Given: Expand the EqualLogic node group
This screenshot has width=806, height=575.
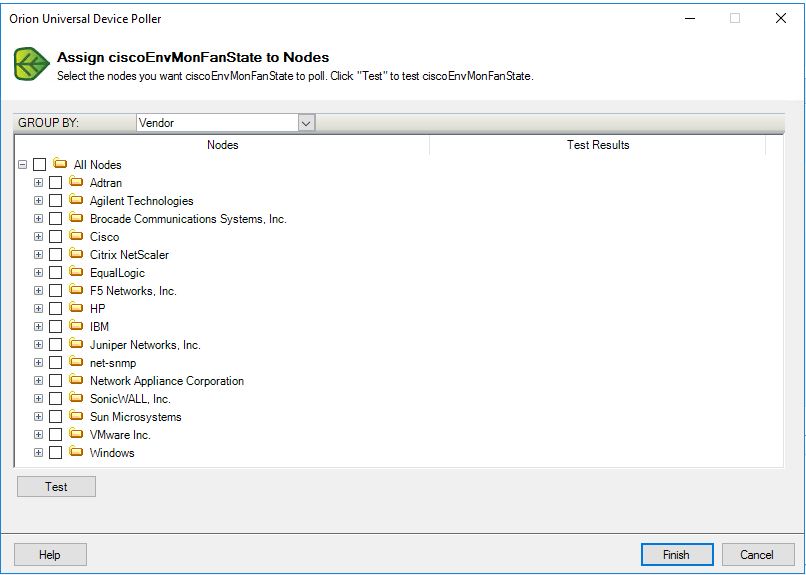Looking at the screenshot, I should (38, 272).
